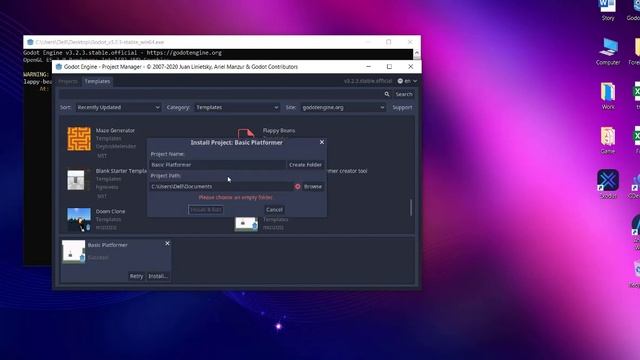Click the globe language icon
The height and width of the screenshot is (360, 640).
pos(400,81)
